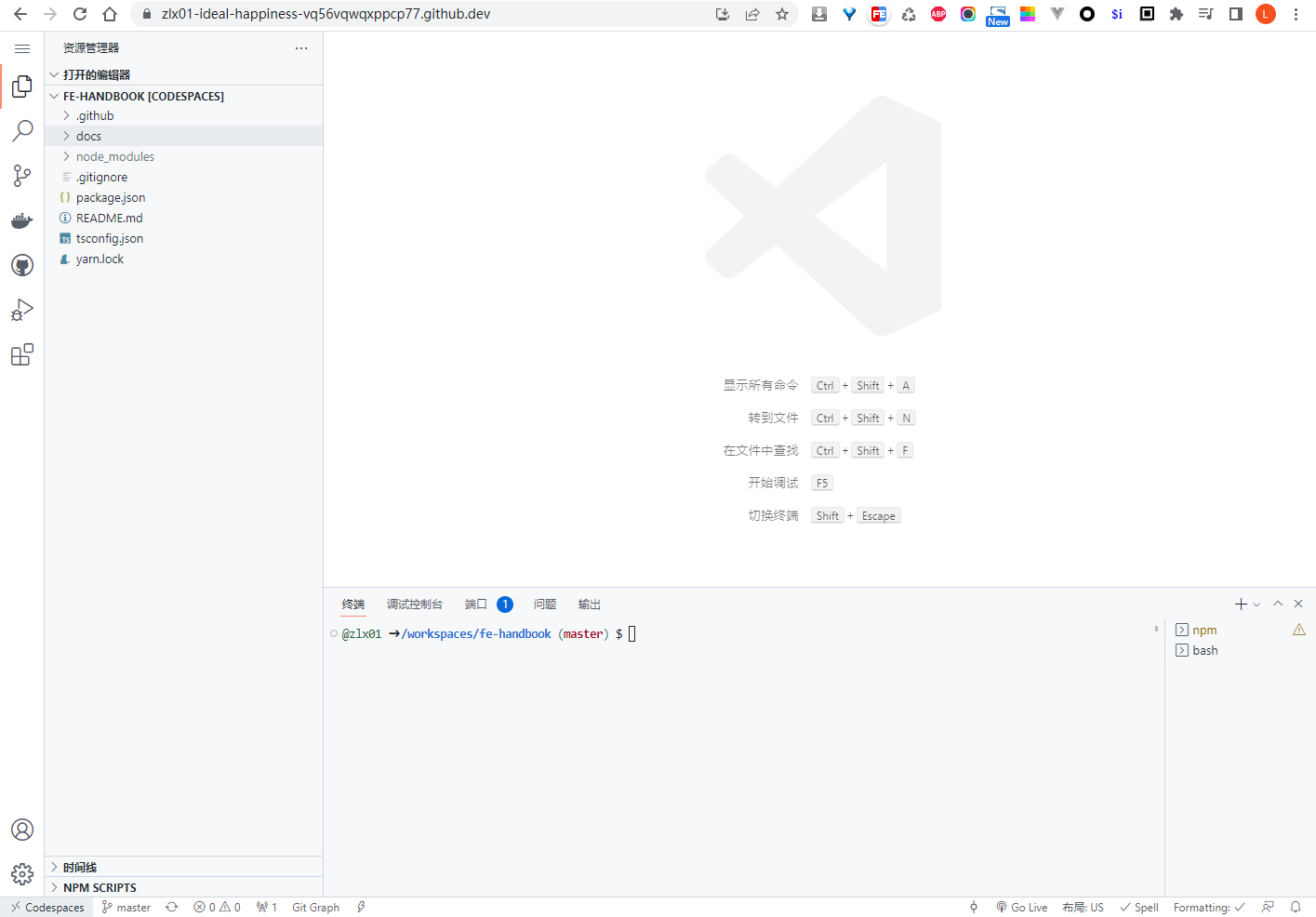Image resolution: width=1316 pixels, height=917 pixels.
Task: Open the Manage gear menu
Action: tap(22, 874)
